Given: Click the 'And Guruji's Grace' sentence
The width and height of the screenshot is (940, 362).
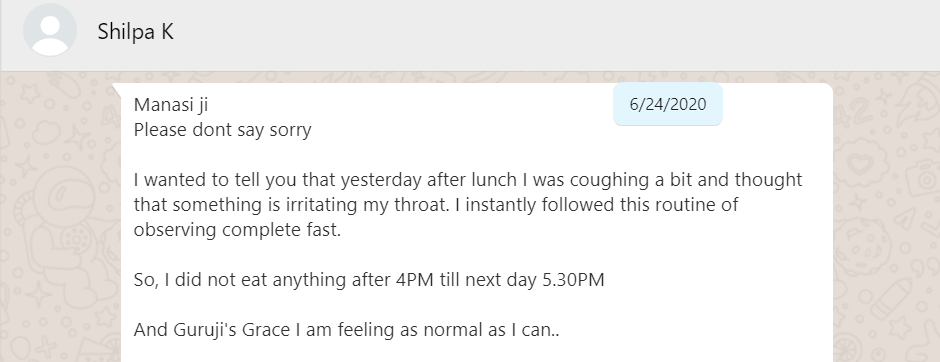Looking at the screenshot, I should [x=347, y=330].
